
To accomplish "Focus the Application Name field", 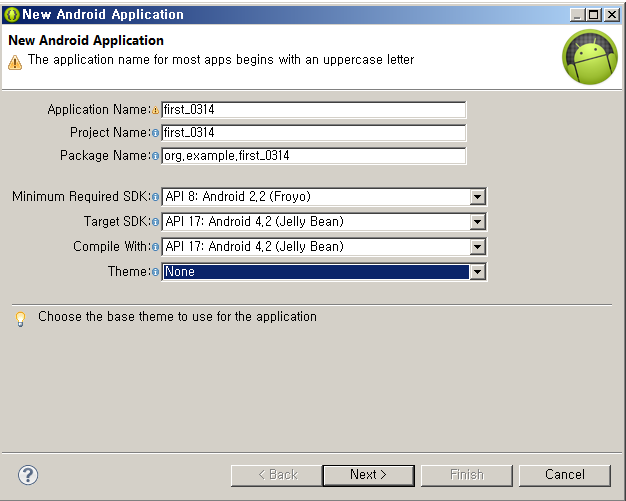I will point(314,110).
